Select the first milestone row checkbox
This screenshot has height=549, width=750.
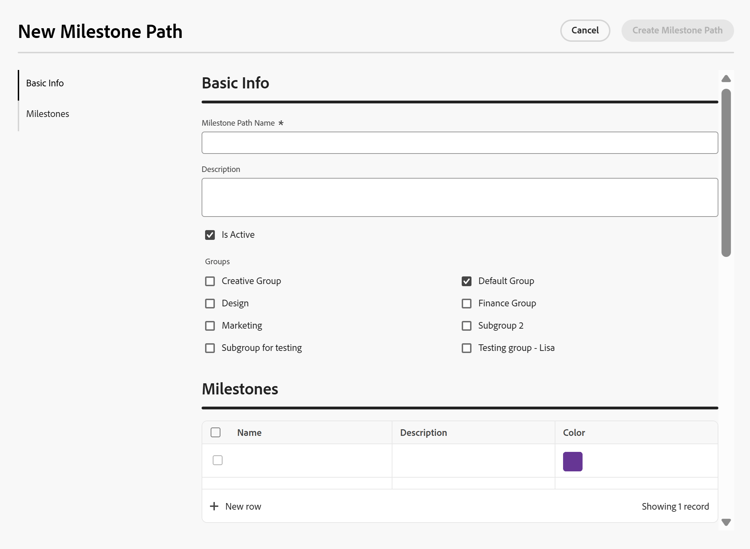[x=217, y=461]
